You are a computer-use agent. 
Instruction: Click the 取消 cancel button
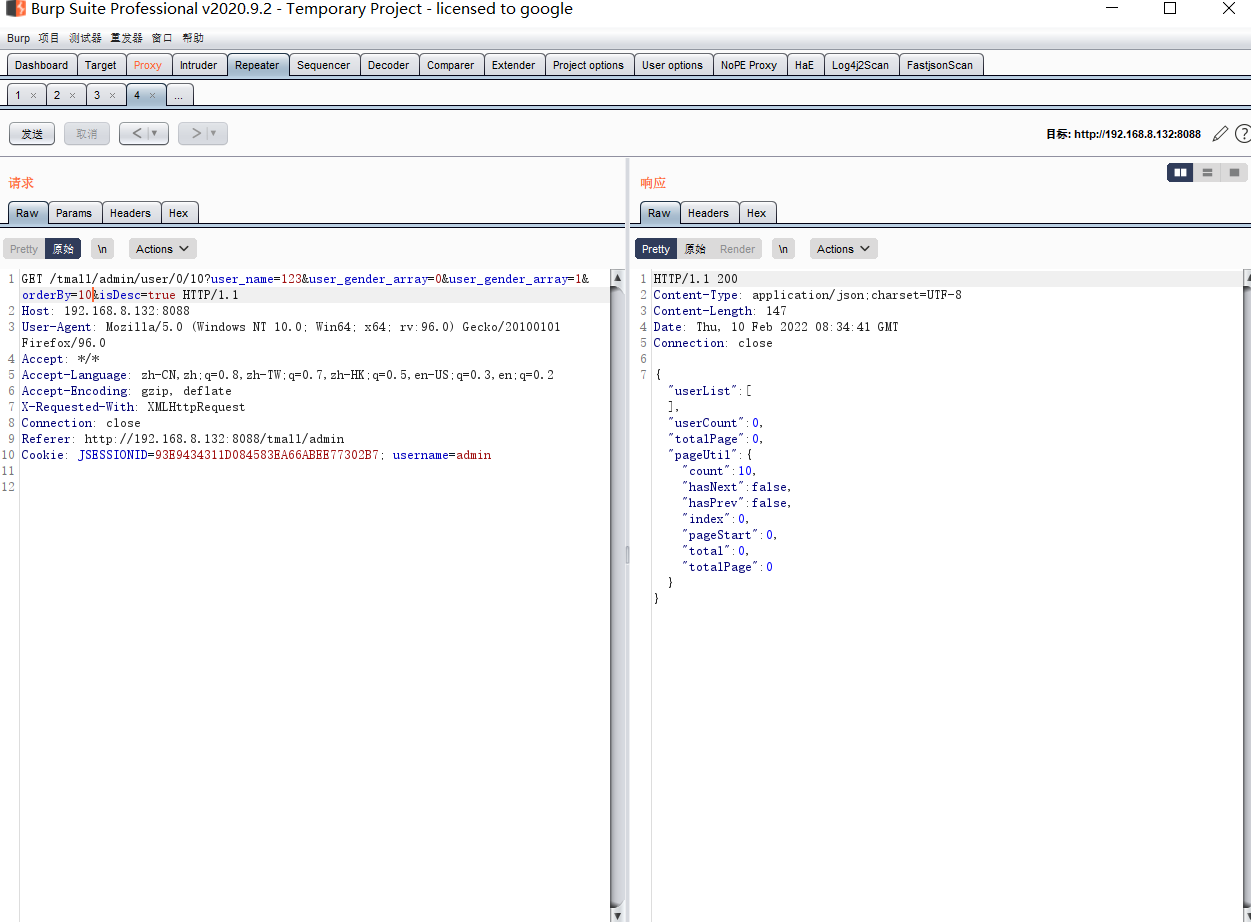pos(87,134)
